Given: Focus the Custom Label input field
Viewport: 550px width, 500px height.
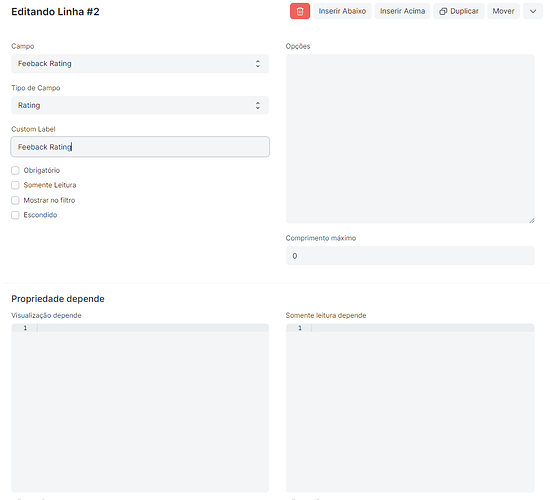Looking at the screenshot, I should point(140,147).
